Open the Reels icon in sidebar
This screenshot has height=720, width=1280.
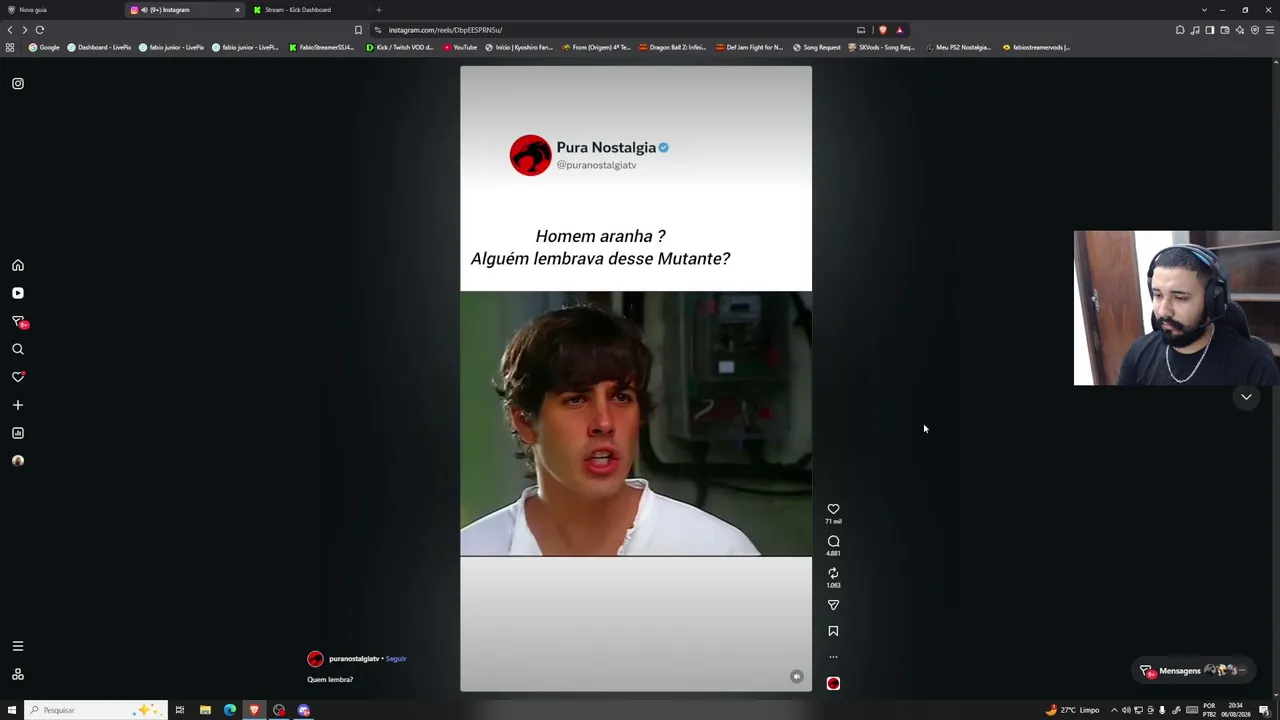(18, 293)
